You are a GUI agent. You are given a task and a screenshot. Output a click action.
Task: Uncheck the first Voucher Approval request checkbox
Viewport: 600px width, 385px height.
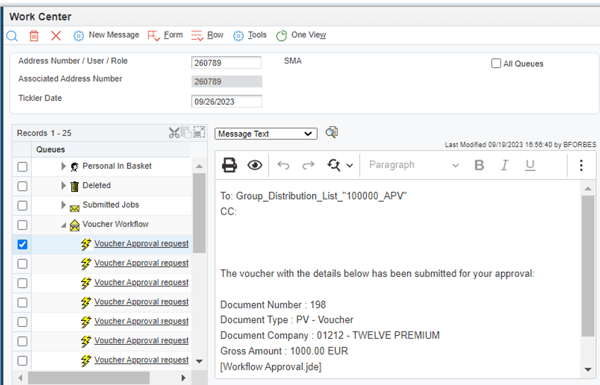coord(23,244)
